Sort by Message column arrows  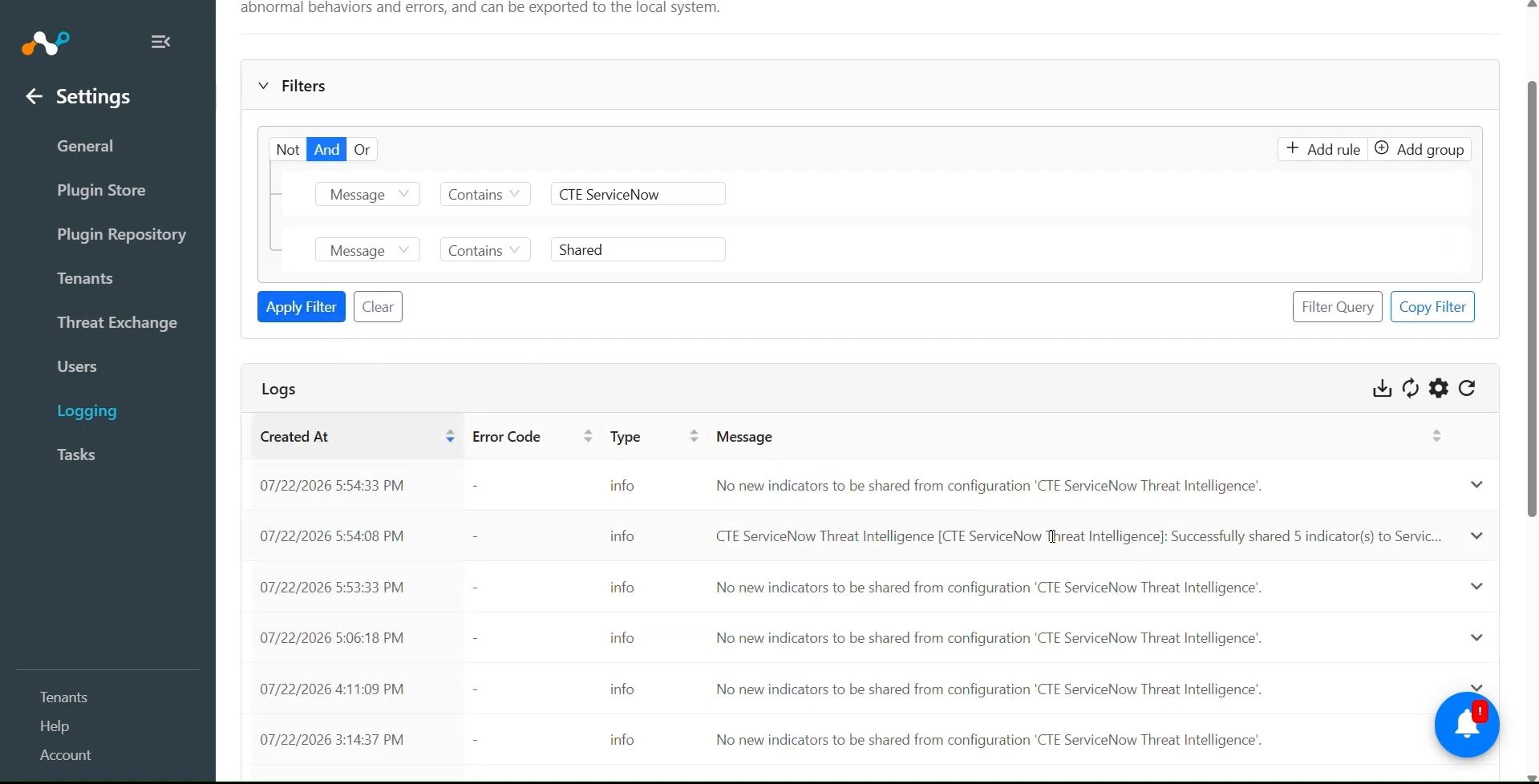[1436, 437]
